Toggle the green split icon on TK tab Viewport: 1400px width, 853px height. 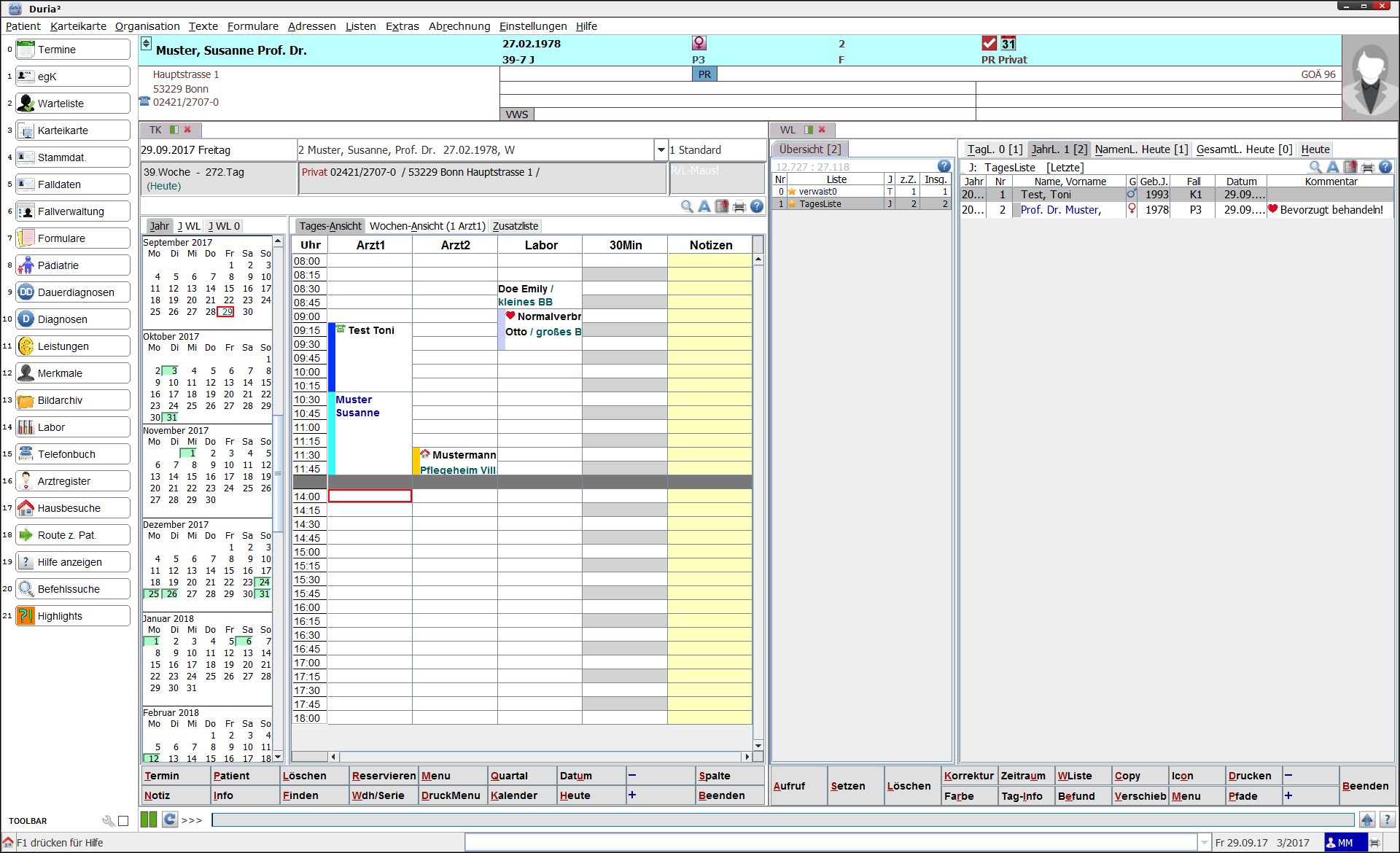coord(174,130)
